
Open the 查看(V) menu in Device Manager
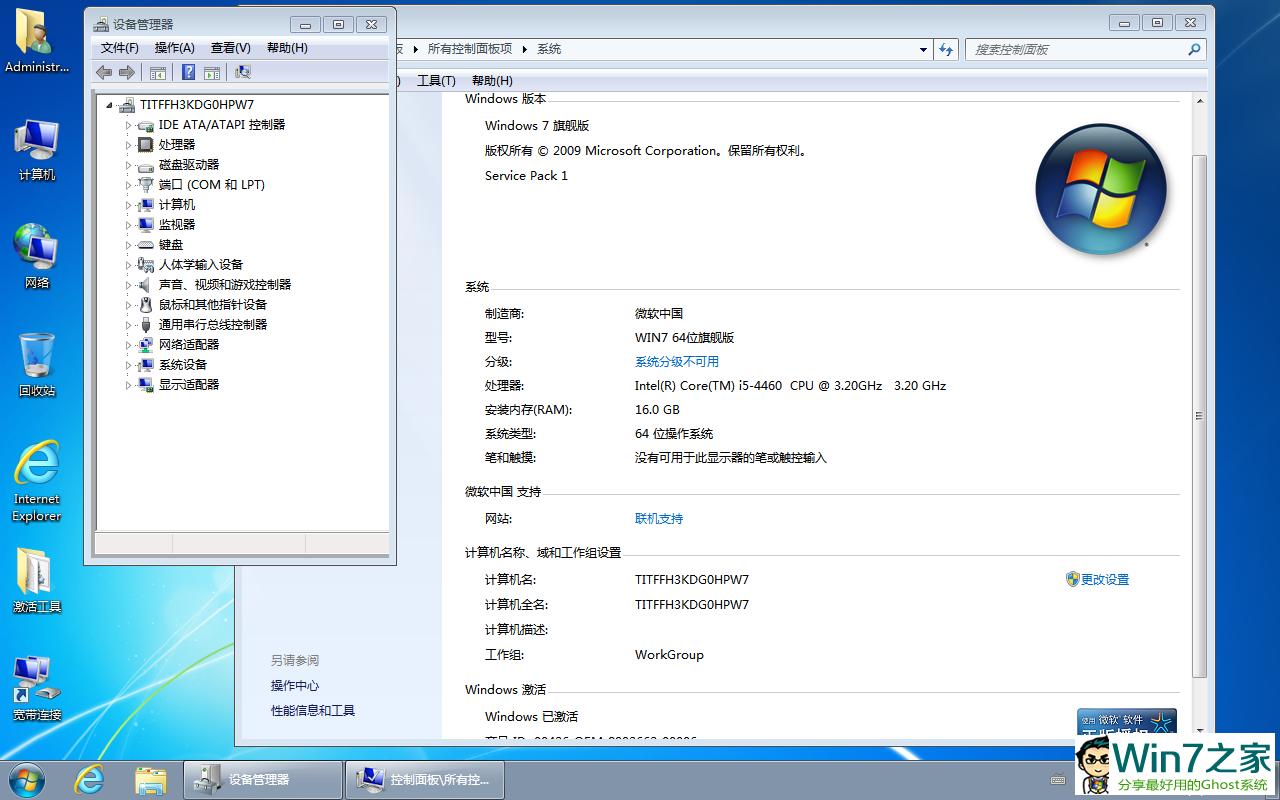pos(230,48)
